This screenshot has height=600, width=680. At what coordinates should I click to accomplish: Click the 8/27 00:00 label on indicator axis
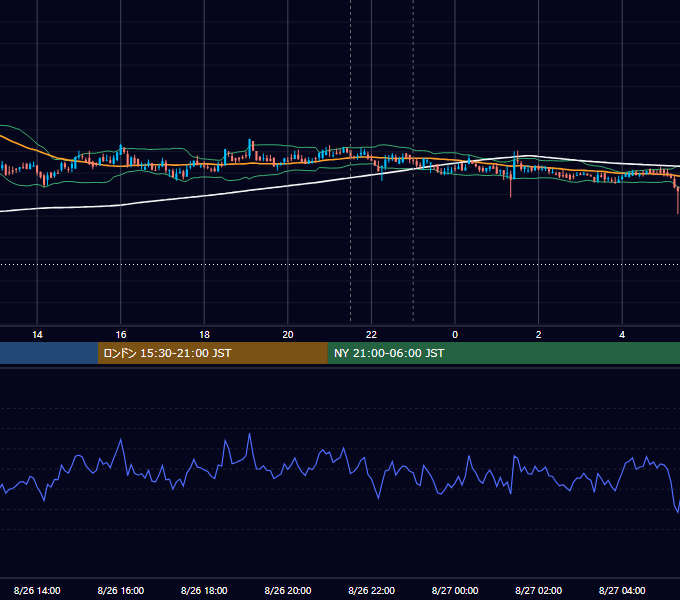click(x=455, y=590)
